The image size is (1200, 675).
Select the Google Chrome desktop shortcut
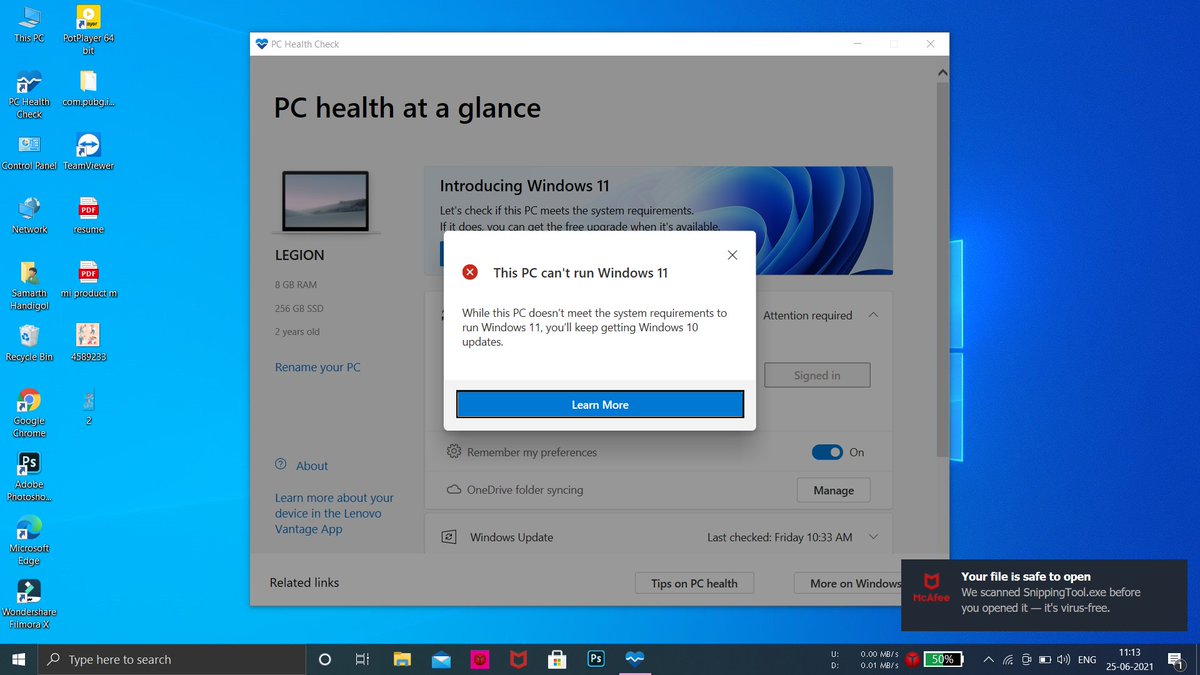[29, 413]
